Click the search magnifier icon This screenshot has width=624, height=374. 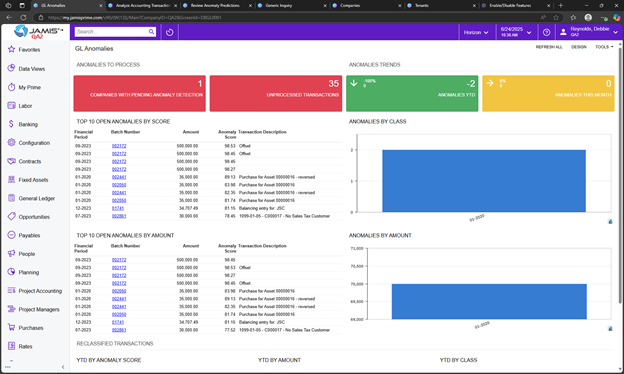[x=151, y=31]
